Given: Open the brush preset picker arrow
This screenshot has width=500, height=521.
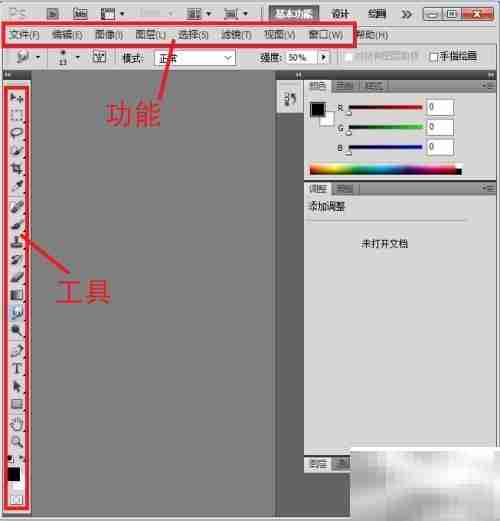Looking at the screenshot, I should click(78, 57).
